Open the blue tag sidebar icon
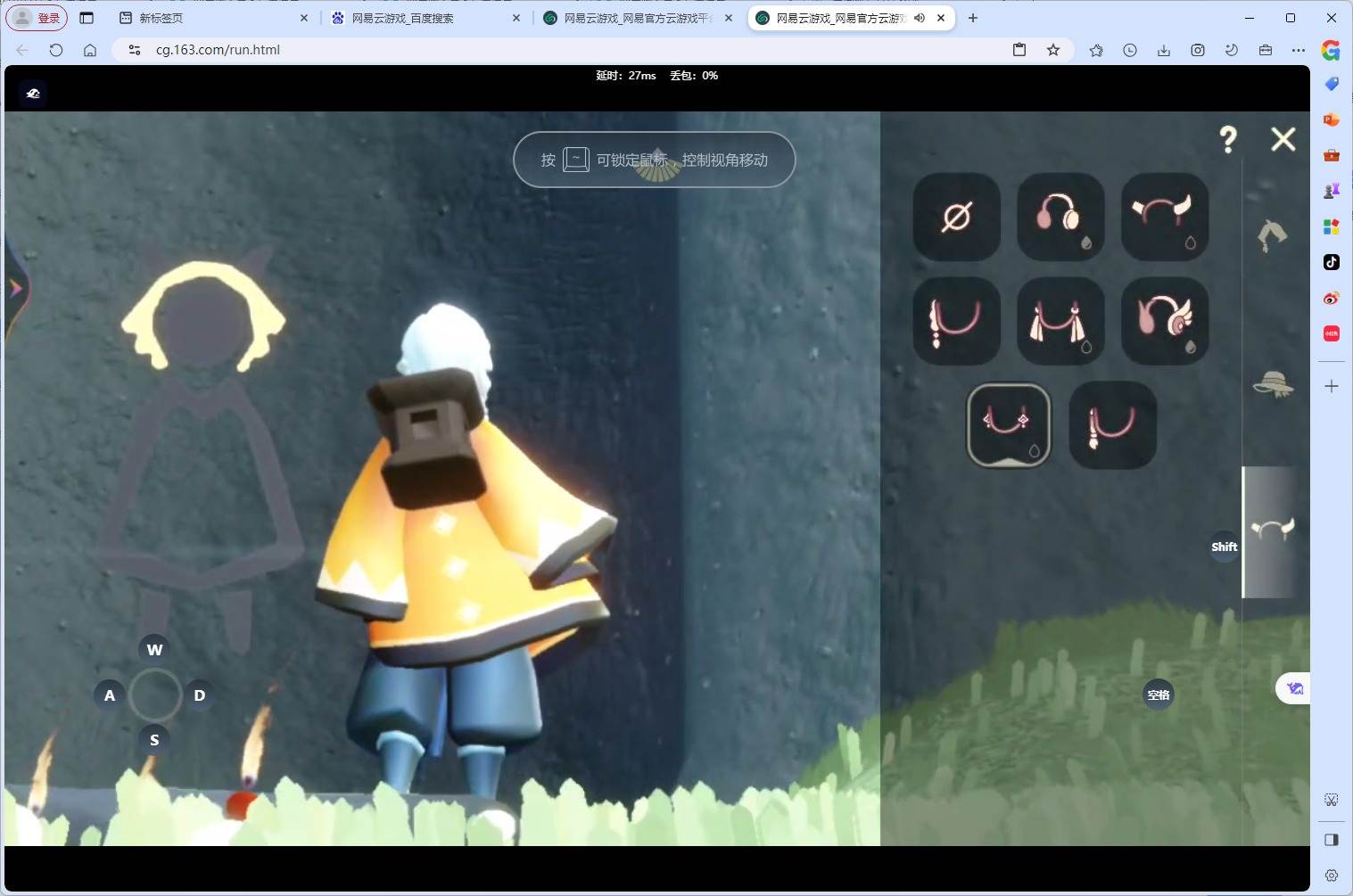Viewport: 1353px width, 896px height. point(1332,84)
